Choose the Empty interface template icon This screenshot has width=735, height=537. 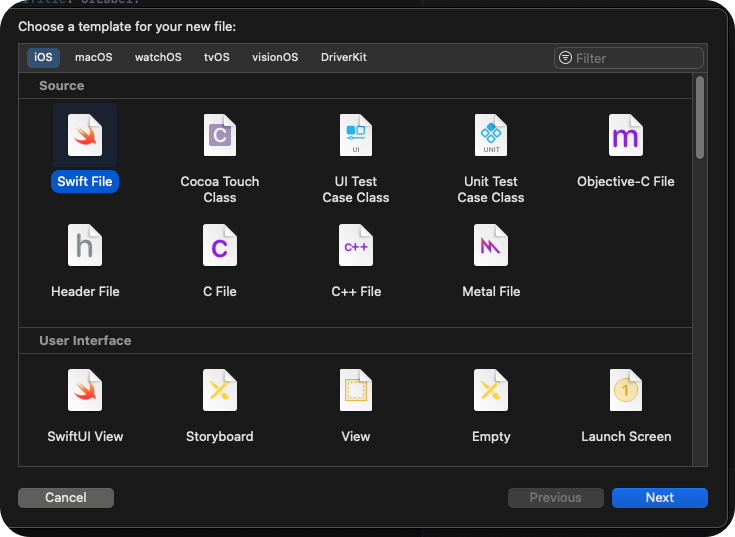point(491,390)
